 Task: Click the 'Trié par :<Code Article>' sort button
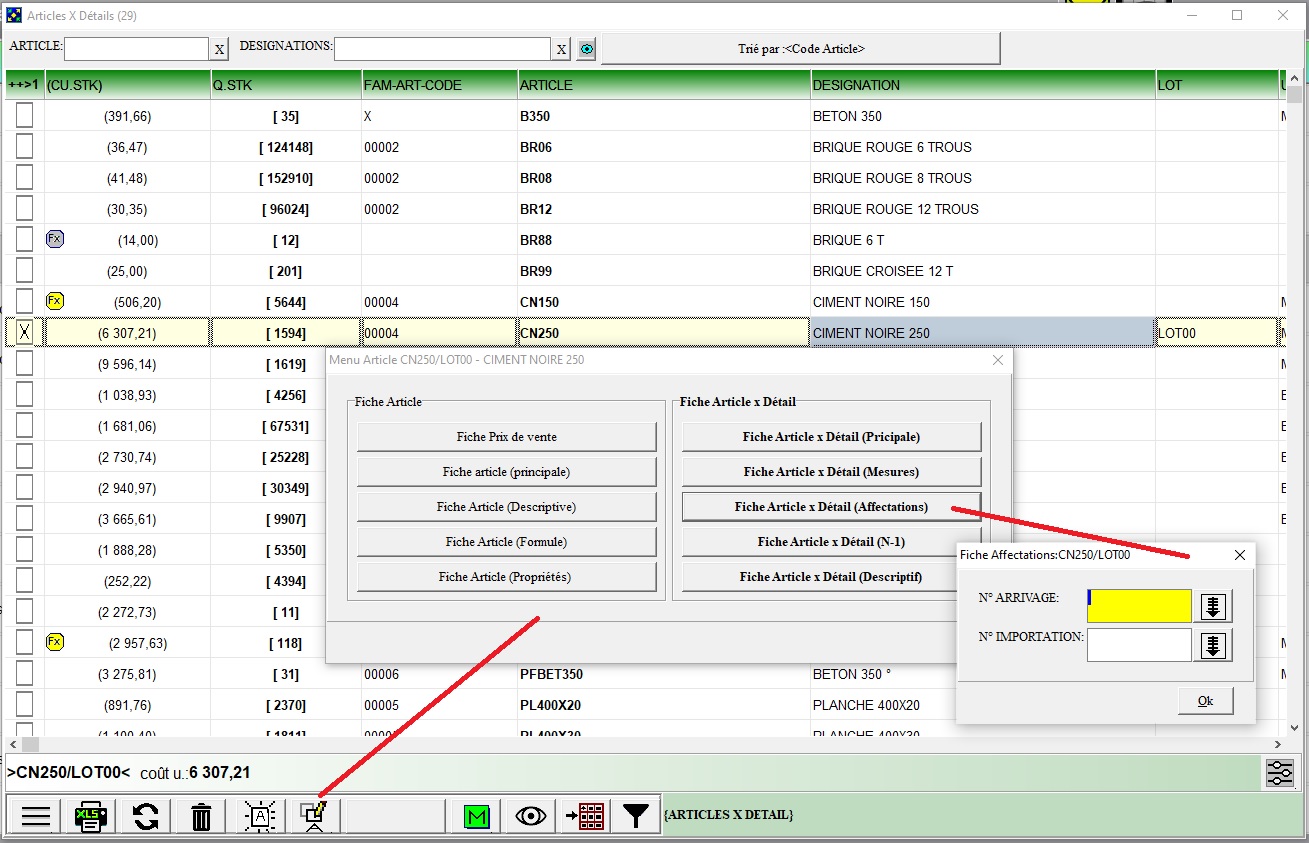pyautogui.click(x=800, y=49)
